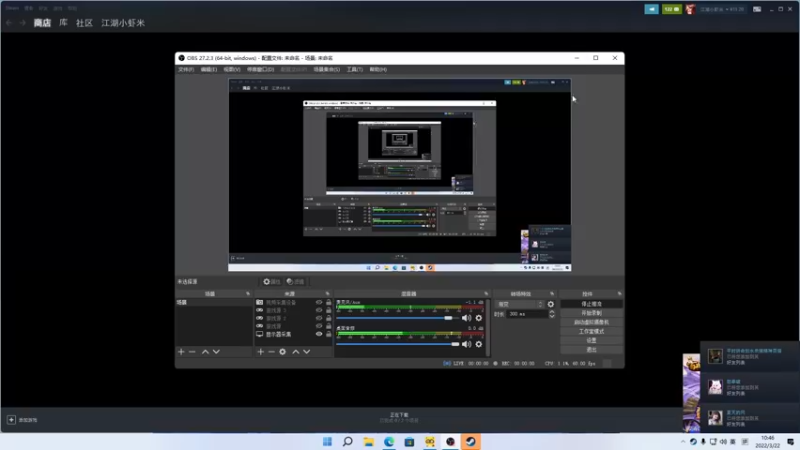Click Stop Streaming button in Controls
The image size is (800, 450).
point(591,304)
